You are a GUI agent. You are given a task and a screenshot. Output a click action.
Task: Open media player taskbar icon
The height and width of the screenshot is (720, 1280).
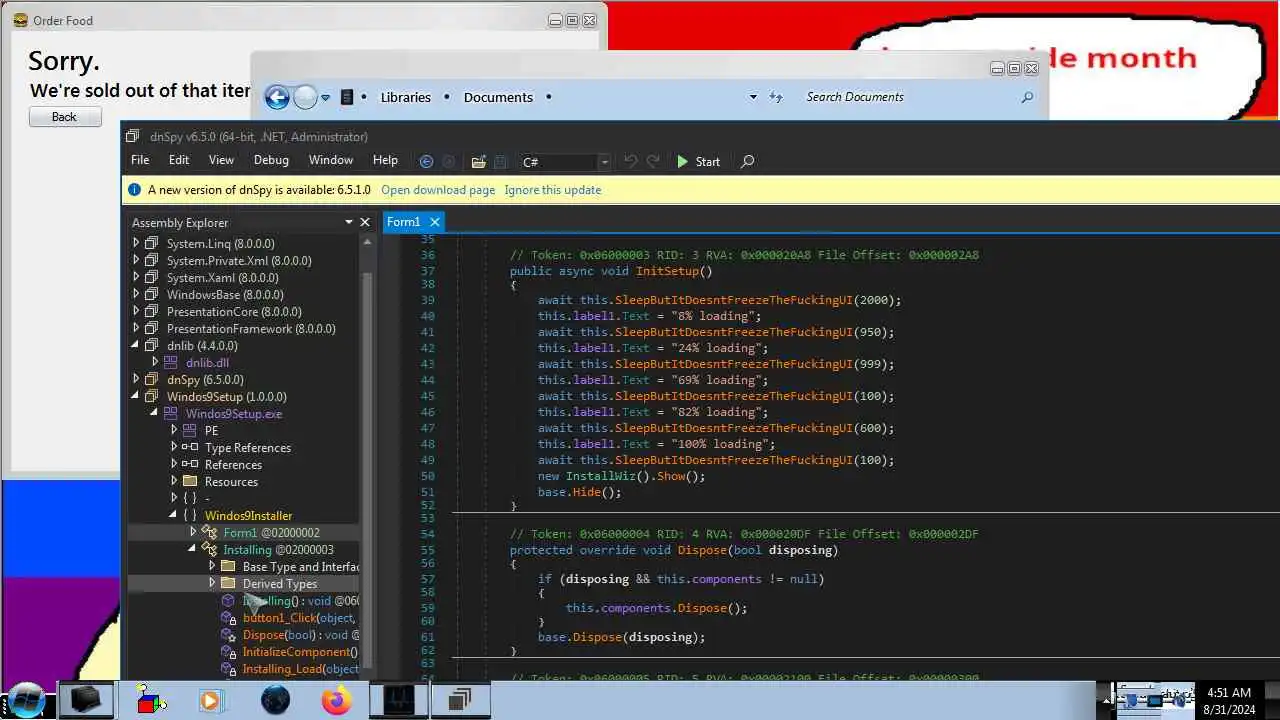pos(210,700)
